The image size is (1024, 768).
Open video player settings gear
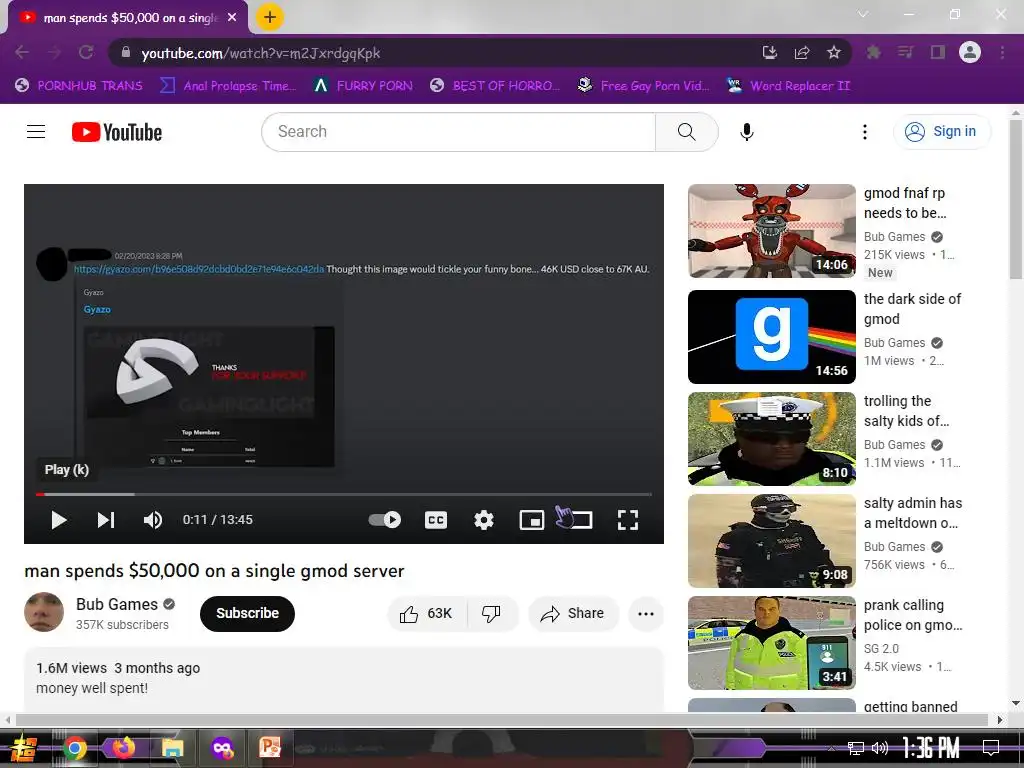pos(484,520)
